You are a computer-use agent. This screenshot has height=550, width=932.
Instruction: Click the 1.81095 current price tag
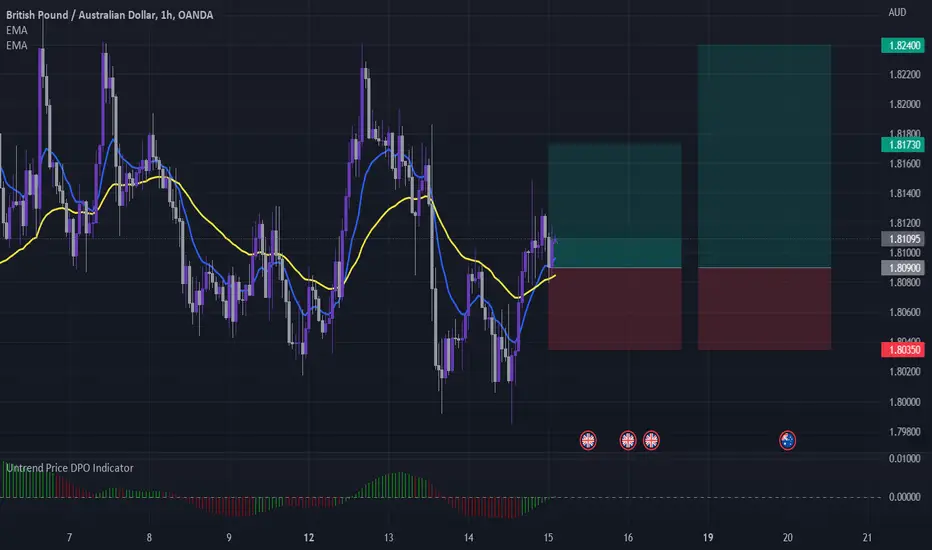[x=903, y=239]
